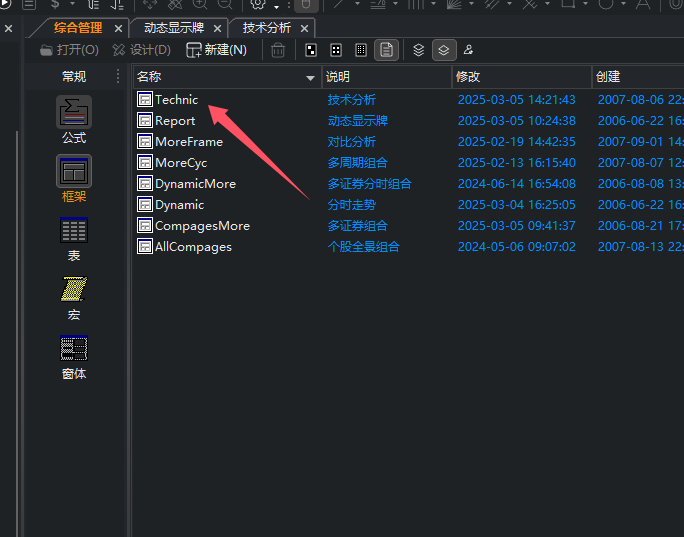Open the settings gear in top toolbar
The image size is (684, 537).
pyautogui.click(x=257, y=4)
